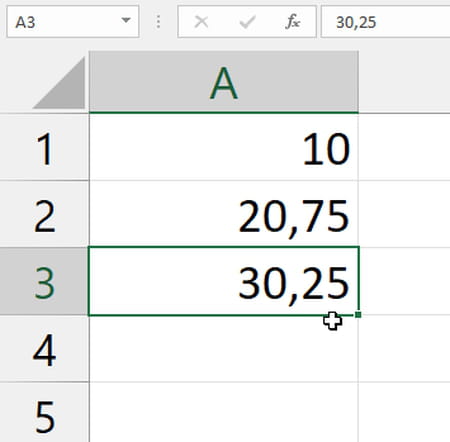The width and height of the screenshot is (450, 442).
Task: Click the Enter checkmark icon in formula bar
Action: (247, 22)
